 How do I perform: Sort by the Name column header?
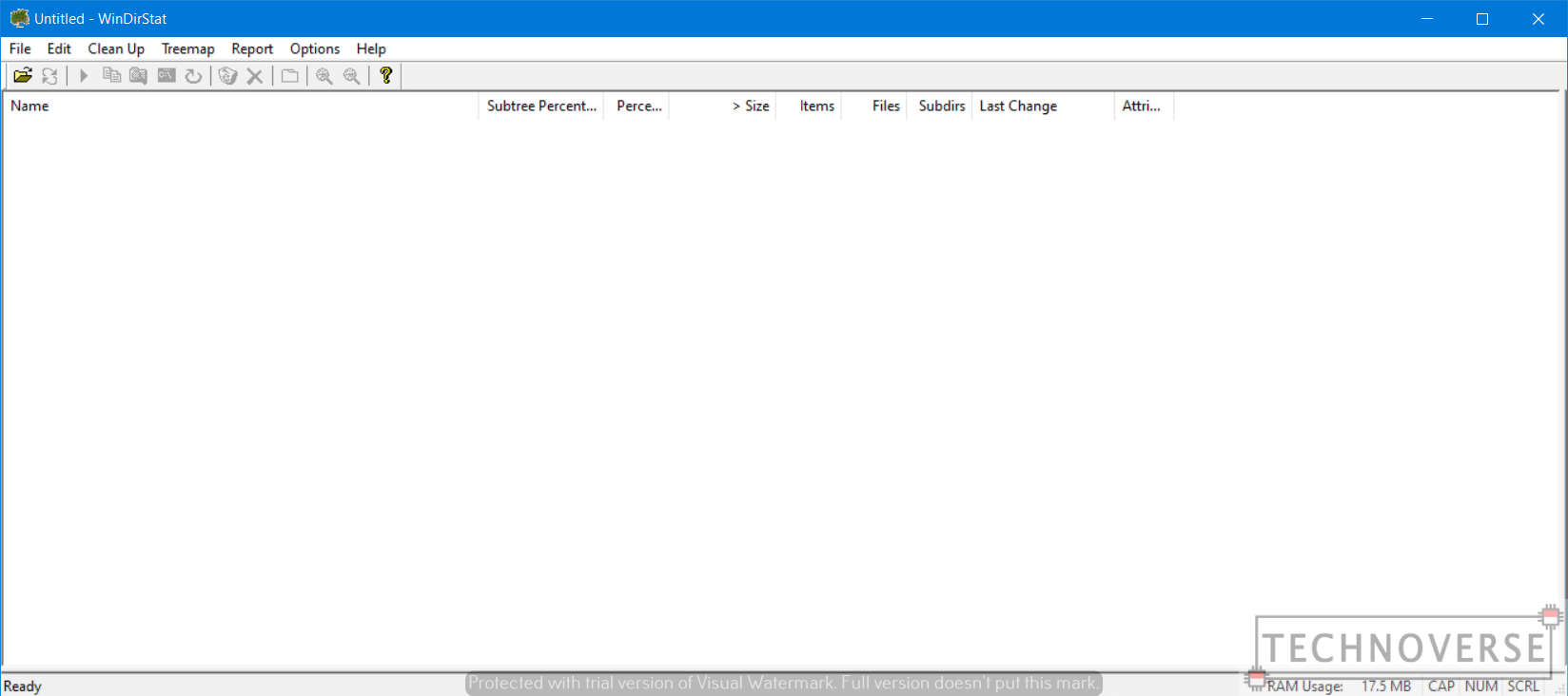click(x=241, y=106)
